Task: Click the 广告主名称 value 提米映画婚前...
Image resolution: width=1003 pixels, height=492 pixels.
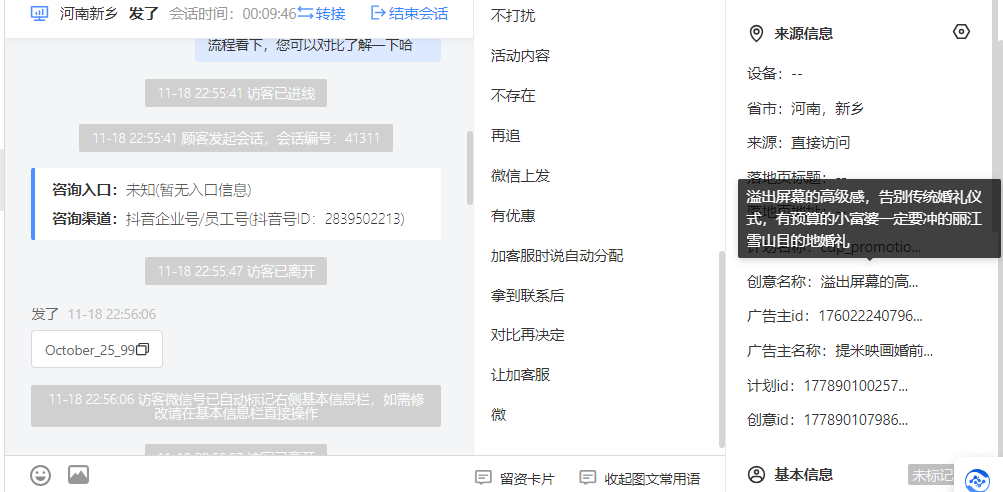Action: pyautogui.click(x=884, y=351)
